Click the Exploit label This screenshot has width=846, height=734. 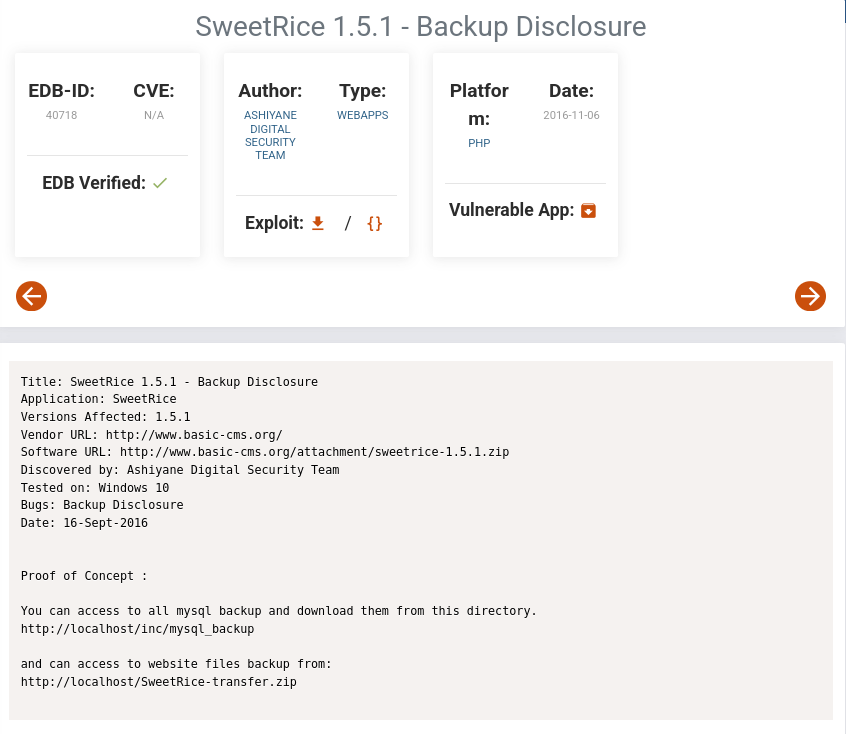click(274, 223)
